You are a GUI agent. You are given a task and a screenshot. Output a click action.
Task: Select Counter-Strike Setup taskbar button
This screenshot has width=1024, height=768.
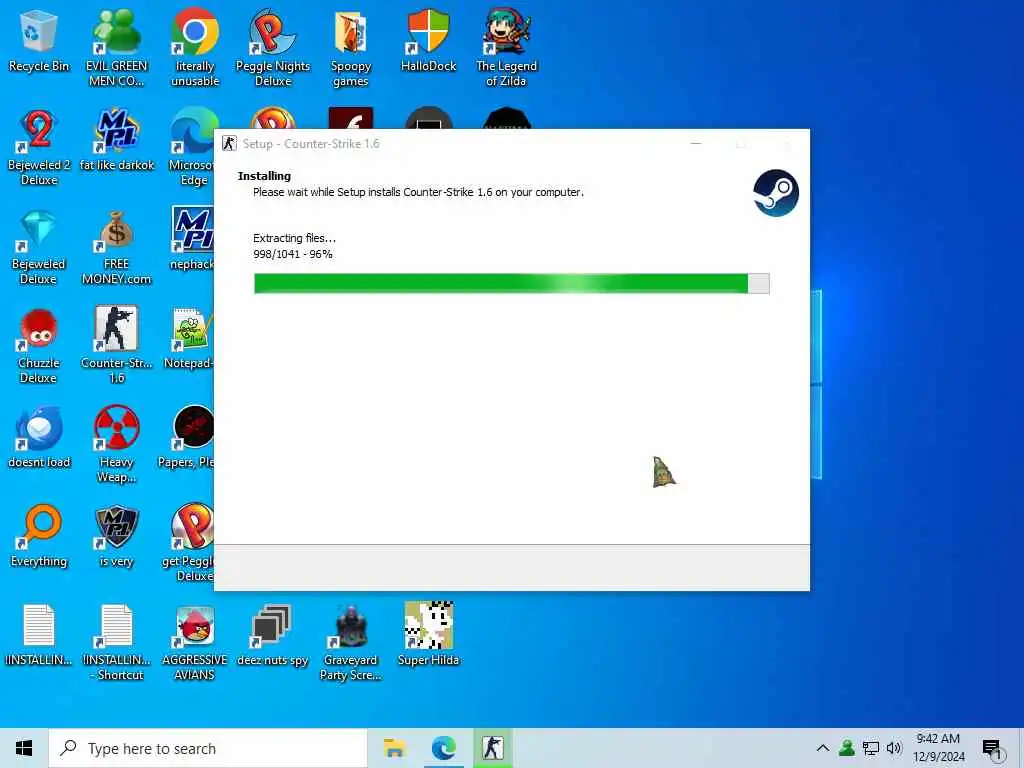point(492,748)
